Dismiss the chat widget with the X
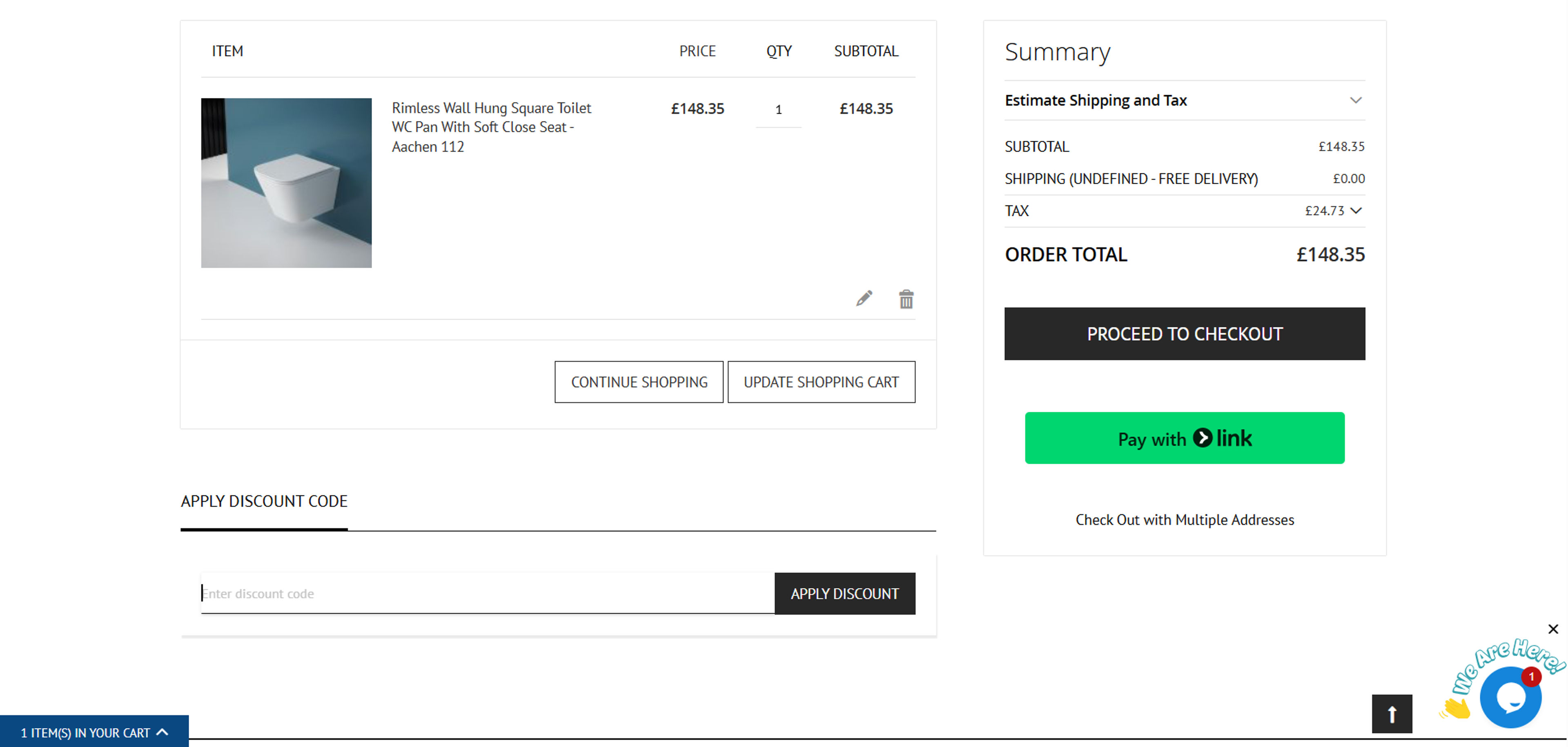 coord(1554,629)
